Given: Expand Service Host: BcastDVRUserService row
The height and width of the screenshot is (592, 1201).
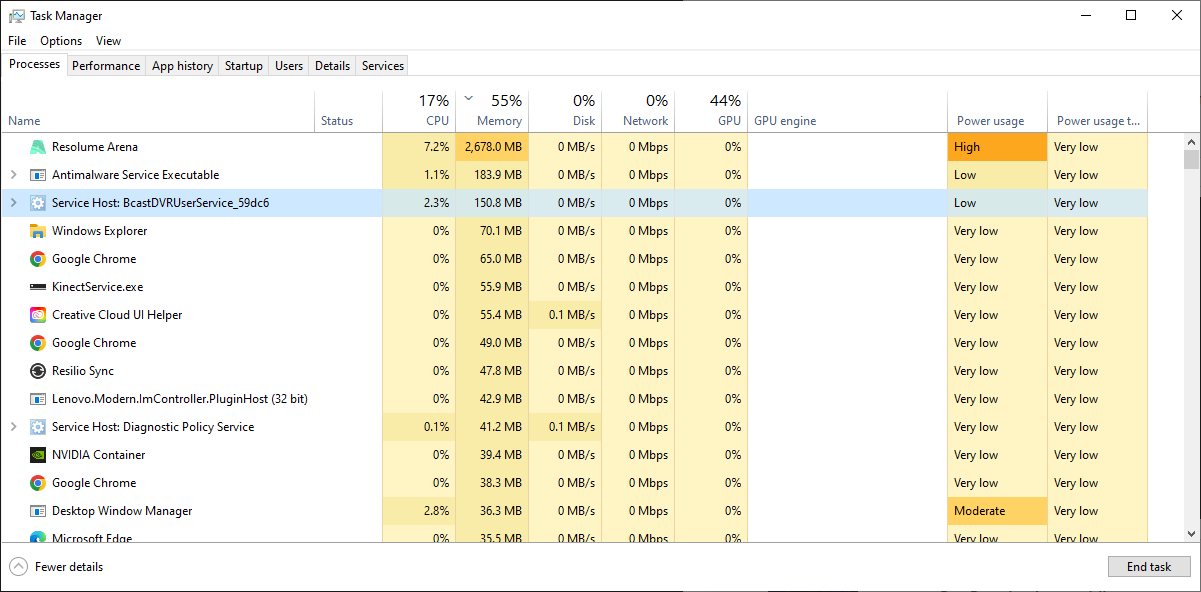Looking at the screenshot, I should (x=13, y=203).
